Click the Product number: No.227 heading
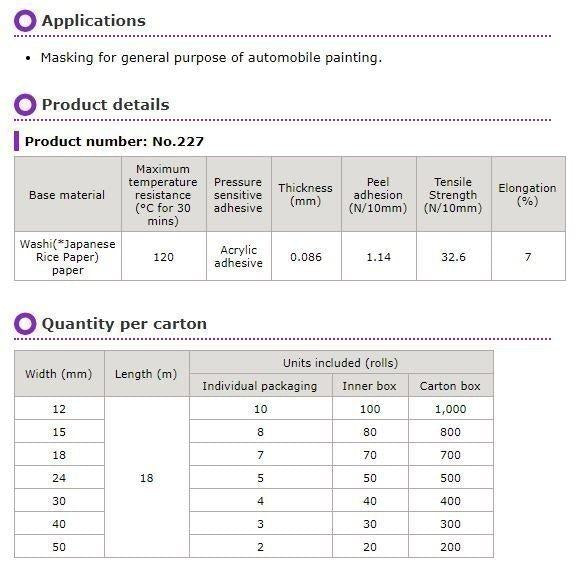The height and width of the screenshot is (568, 577). [x=114, y=141]
